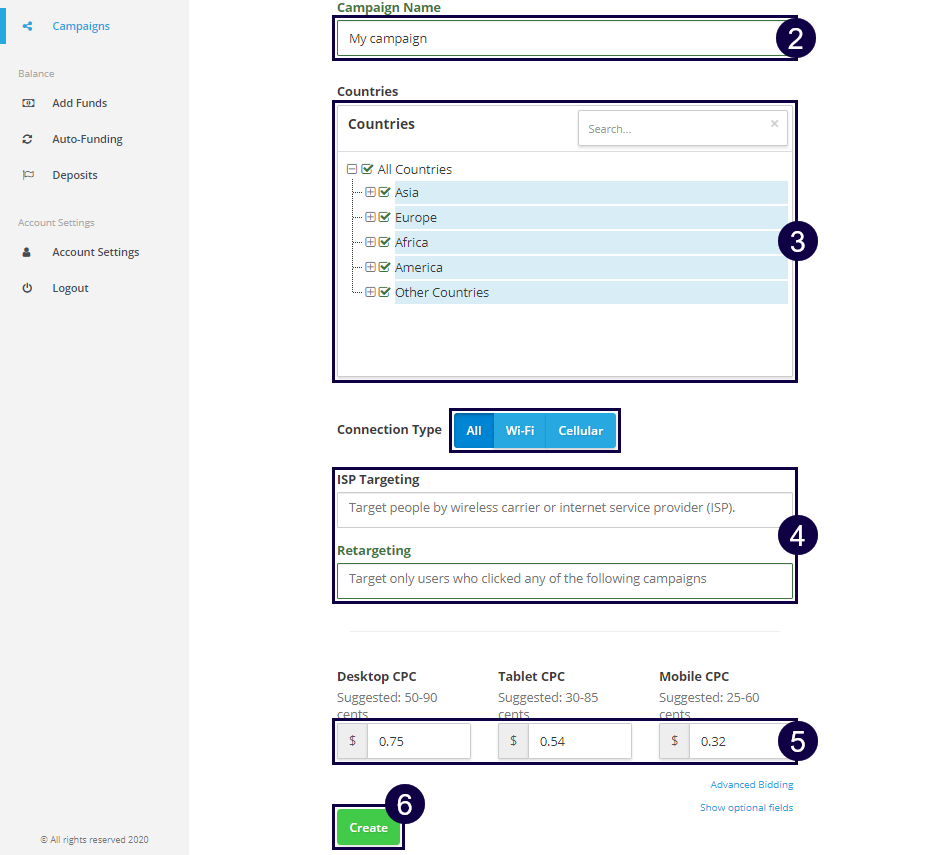The image size is (941, 855).
Task: Select the Wi-Fi connection type
Action: [519, 431]
